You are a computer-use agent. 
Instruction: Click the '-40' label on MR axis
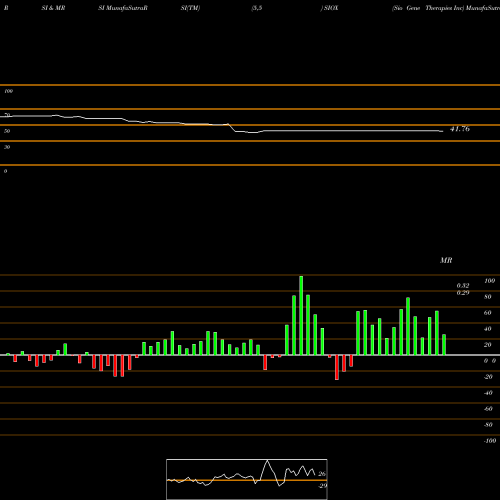pos(488,393)
